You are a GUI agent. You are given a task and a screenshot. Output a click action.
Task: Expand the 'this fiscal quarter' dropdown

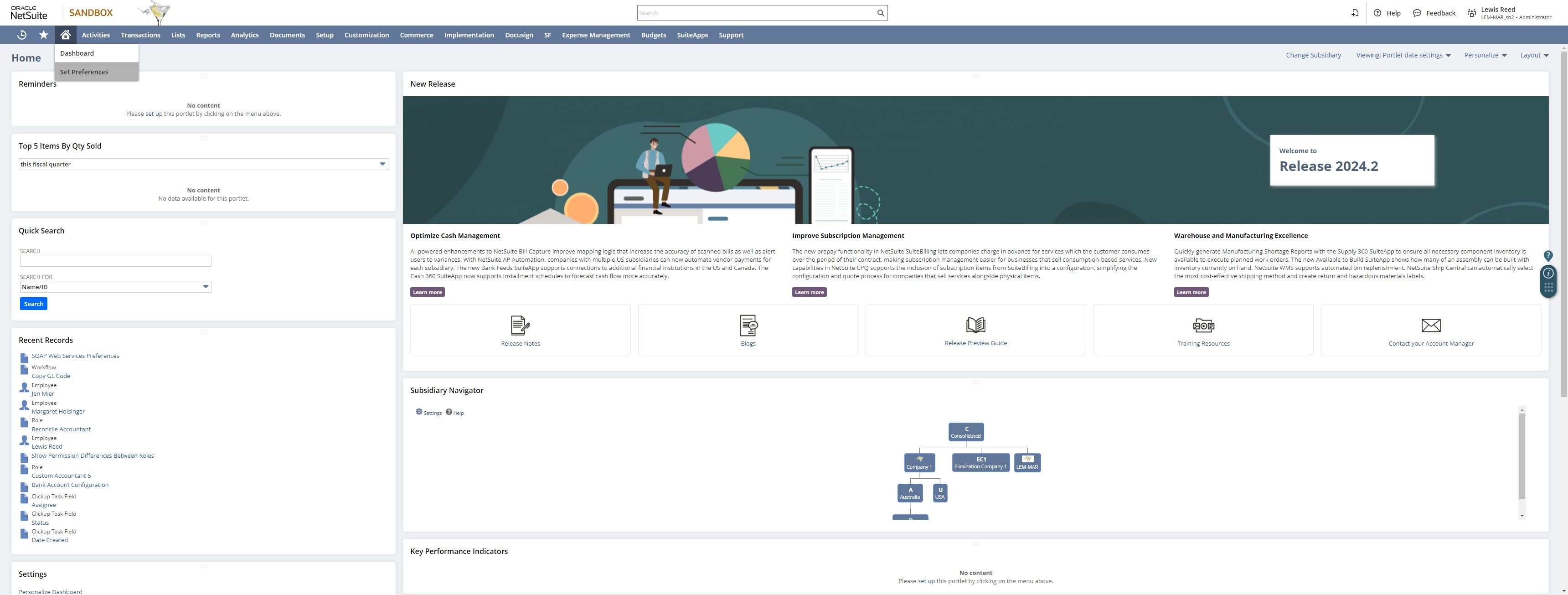tap(382, 164)
